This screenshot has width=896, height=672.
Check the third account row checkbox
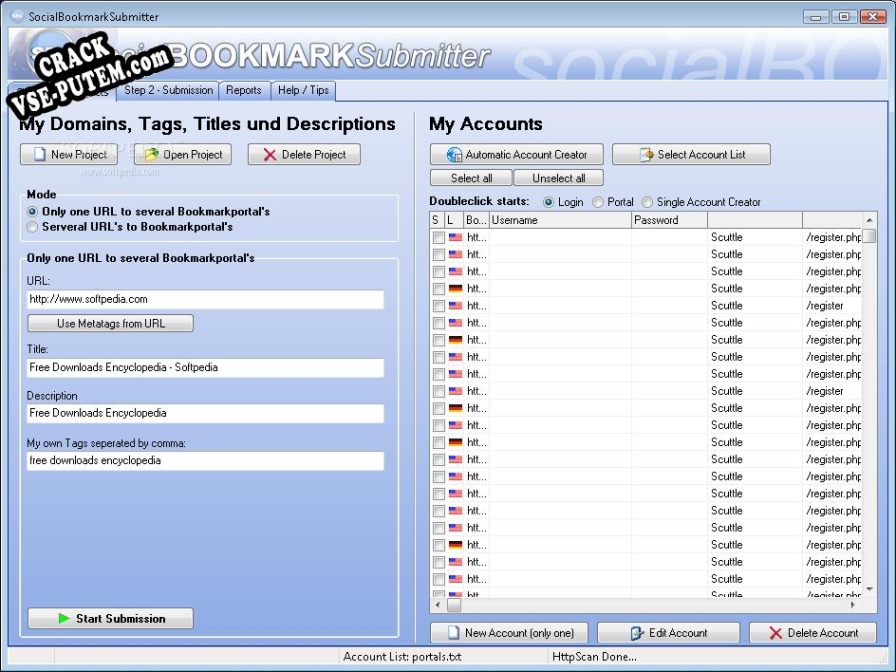[x=438, y=272]
